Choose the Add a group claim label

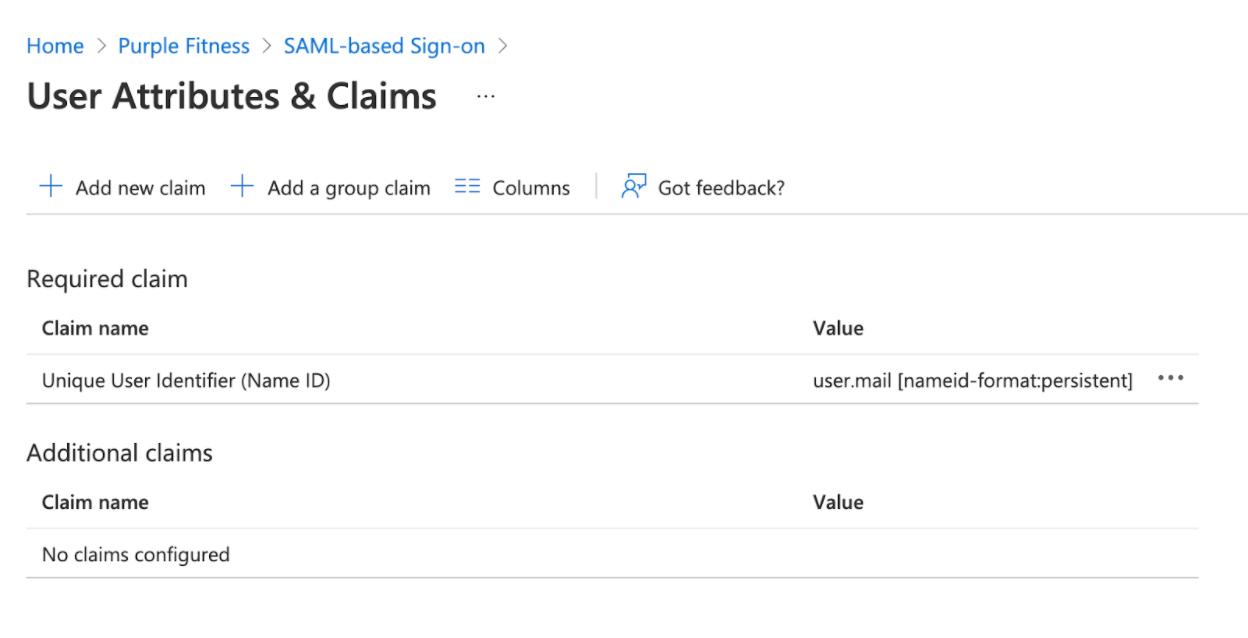[x=349, y=188]
